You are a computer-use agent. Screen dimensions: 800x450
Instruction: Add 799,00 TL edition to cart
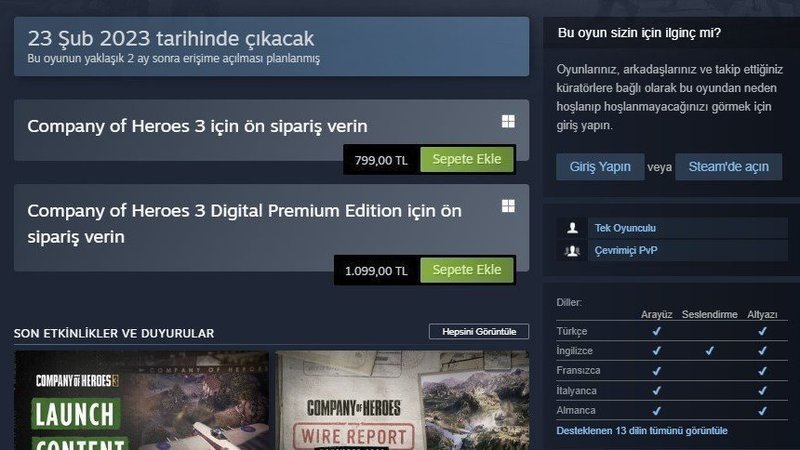point(467,159)
